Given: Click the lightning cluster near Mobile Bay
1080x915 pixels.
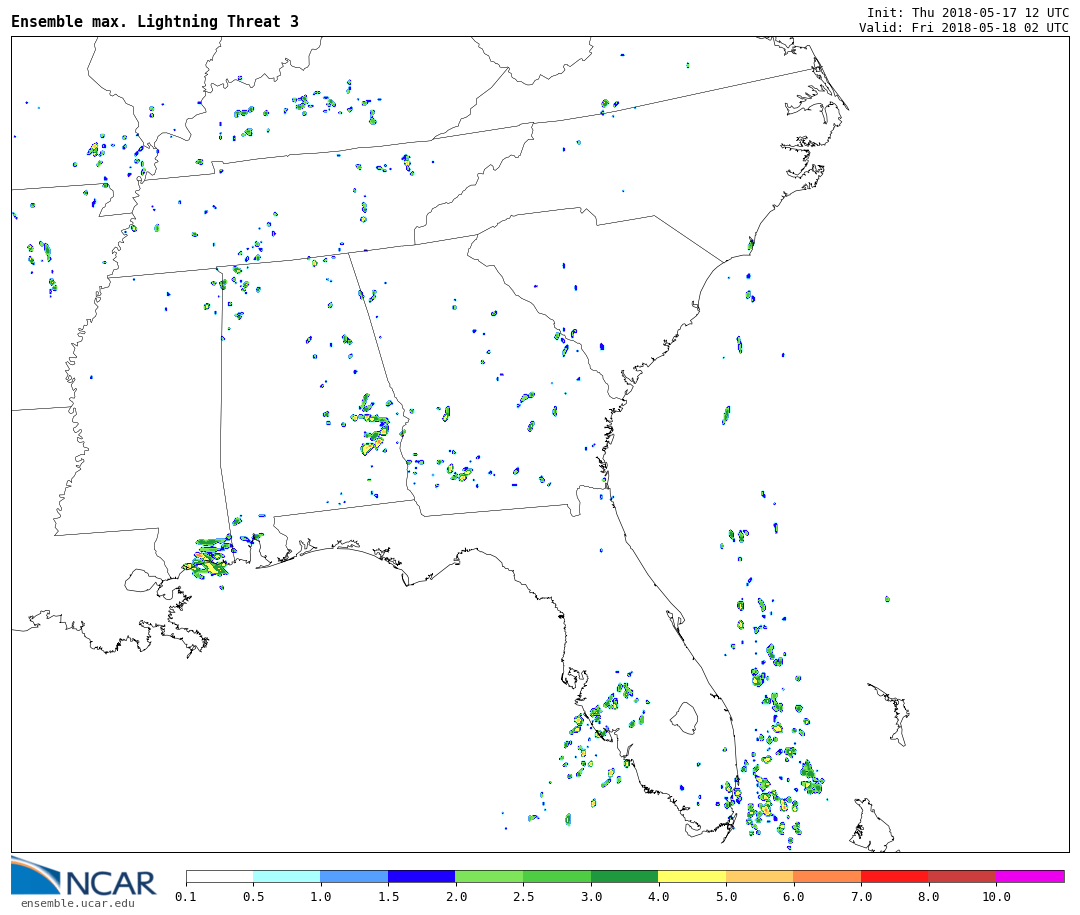Looking at the screenshot, I should 210,558.
